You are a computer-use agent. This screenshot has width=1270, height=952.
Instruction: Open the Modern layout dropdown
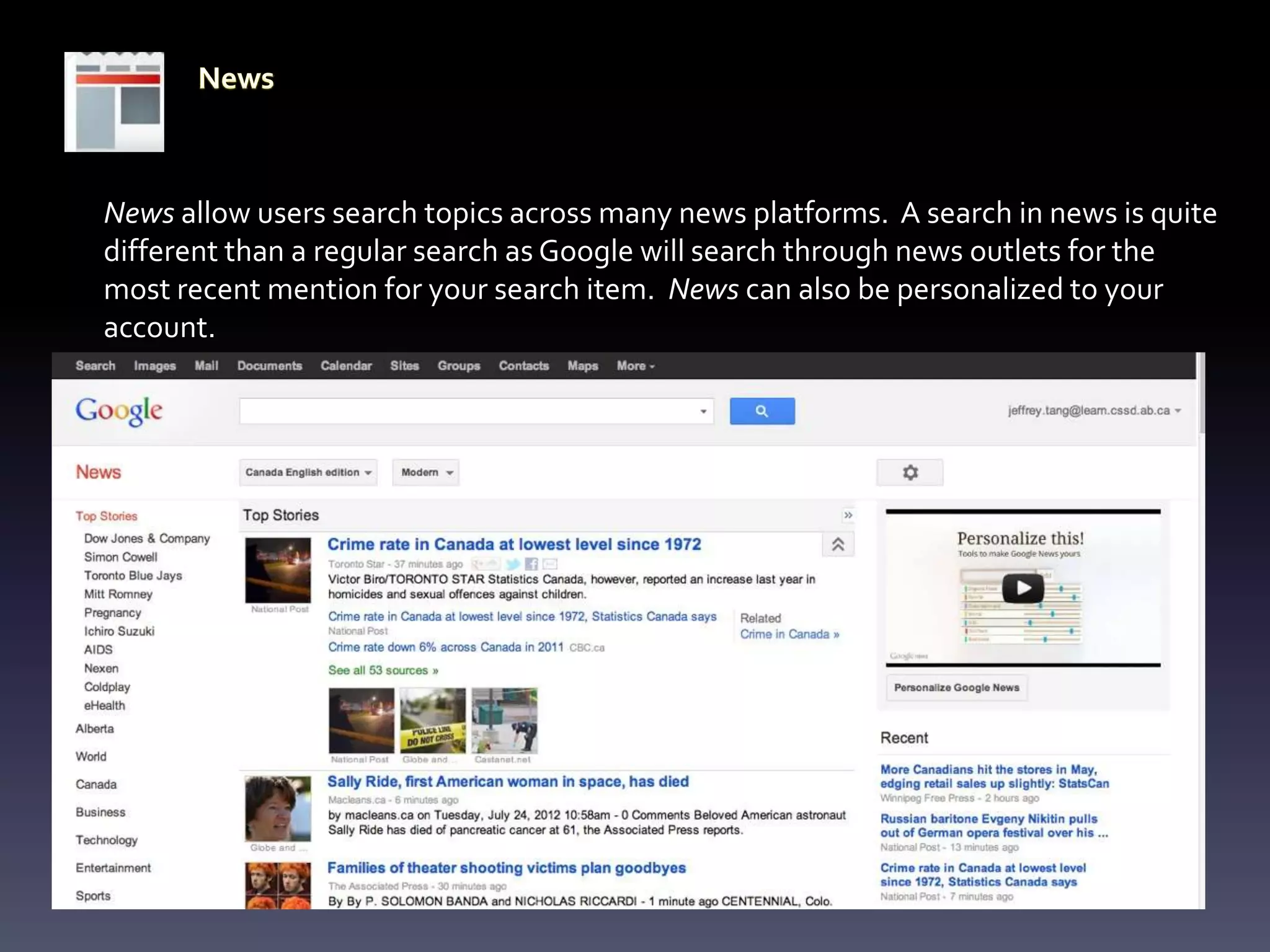tap(426, 472)
